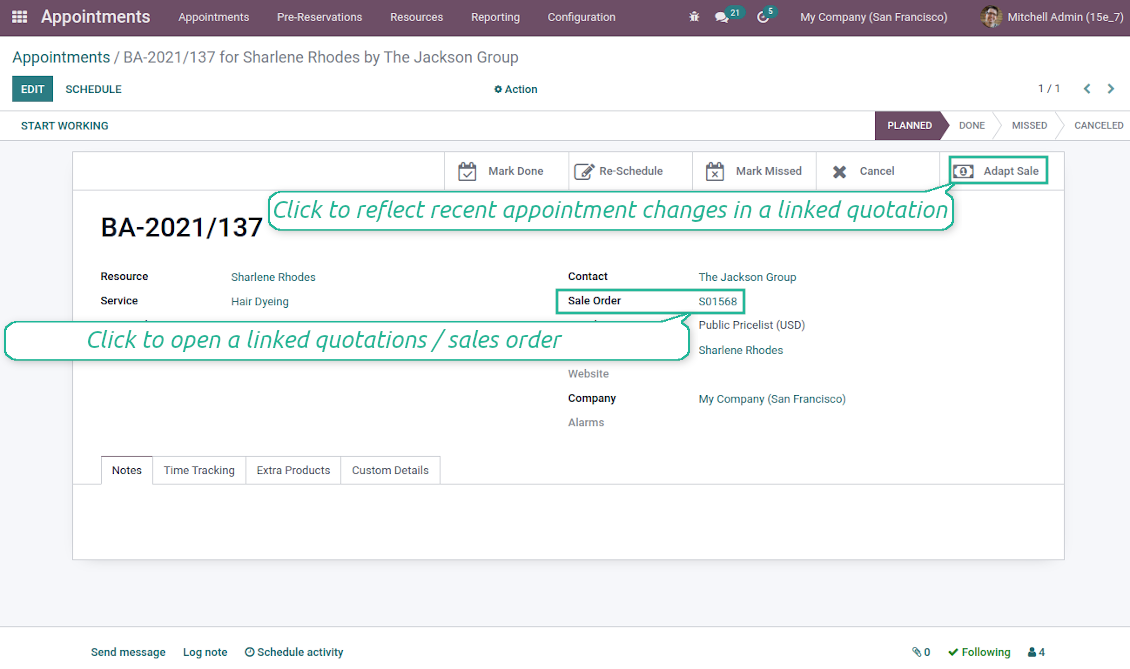
Task: Open Sharlene Rhodes link below pricelist
Action: pyautogui.click(x=740, y=350)
